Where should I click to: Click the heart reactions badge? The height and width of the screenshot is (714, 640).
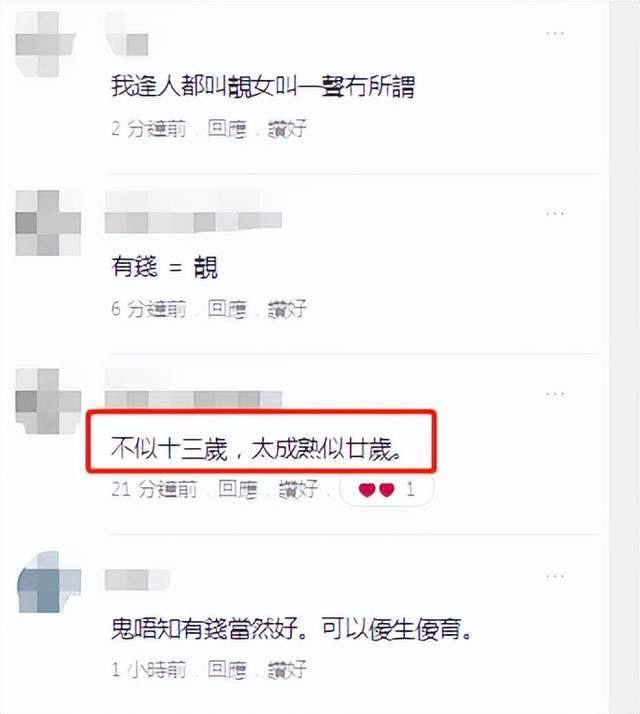point(387,490)
